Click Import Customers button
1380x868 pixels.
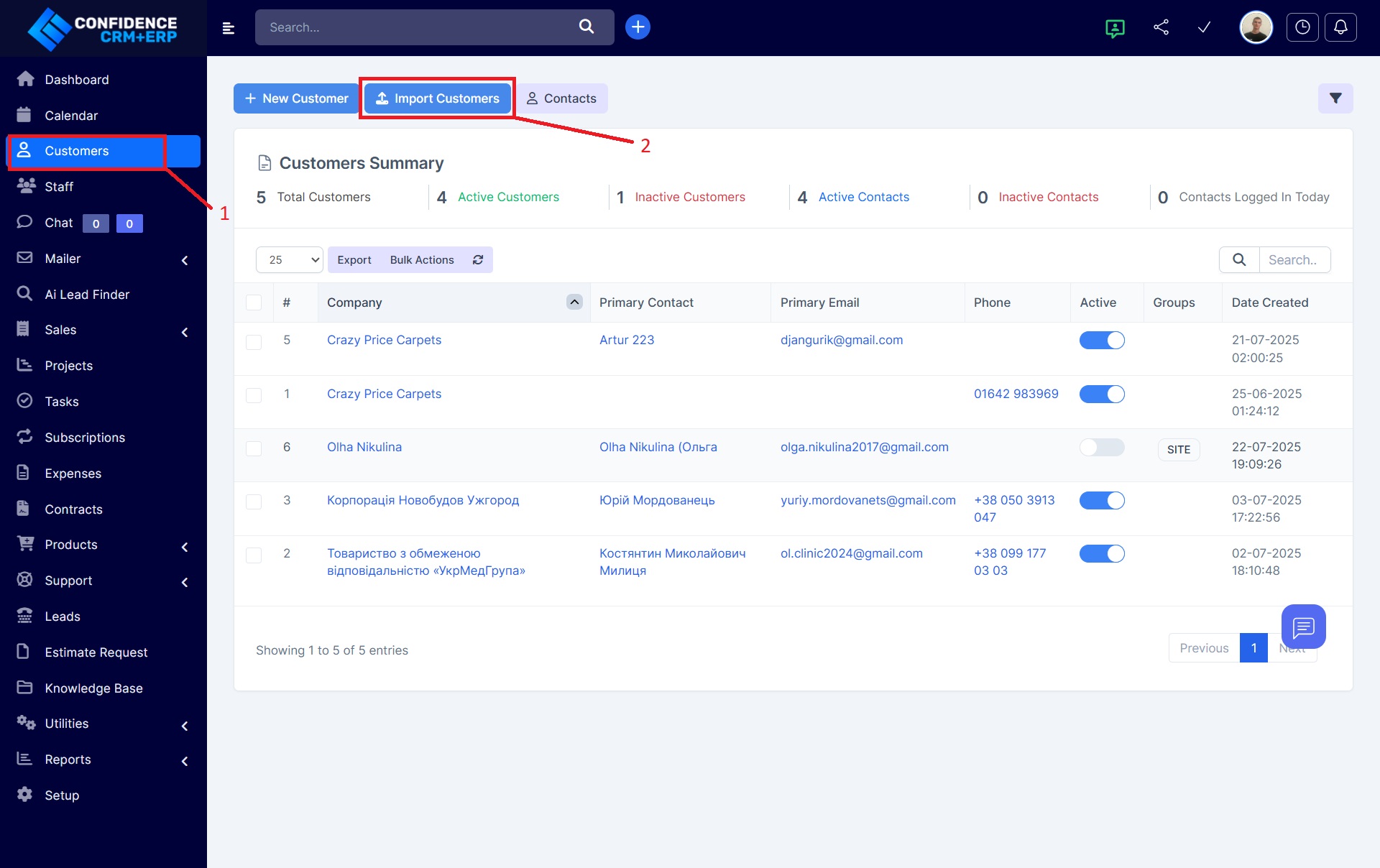438,98
